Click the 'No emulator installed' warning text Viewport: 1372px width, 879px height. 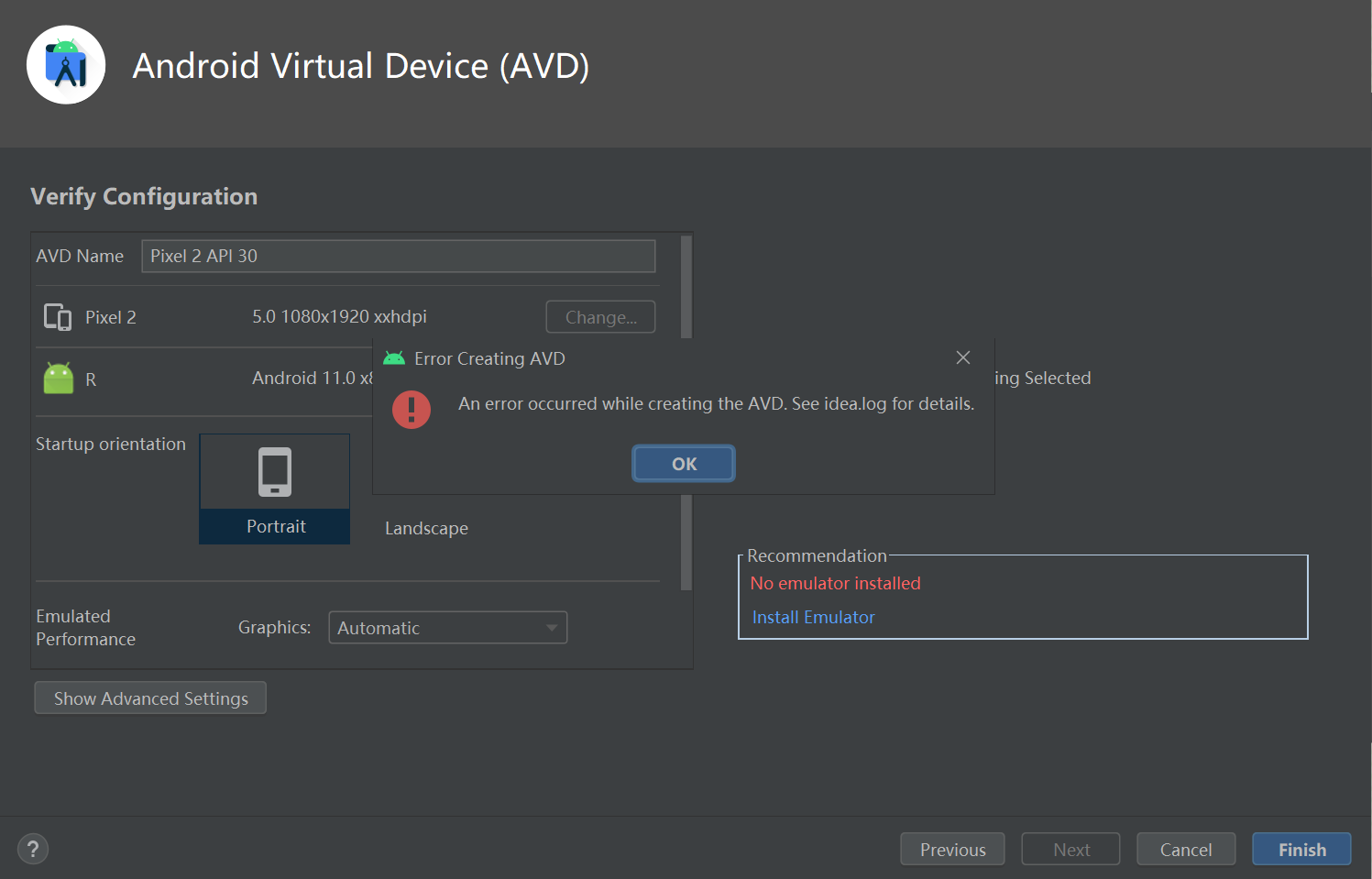point(836,583)
